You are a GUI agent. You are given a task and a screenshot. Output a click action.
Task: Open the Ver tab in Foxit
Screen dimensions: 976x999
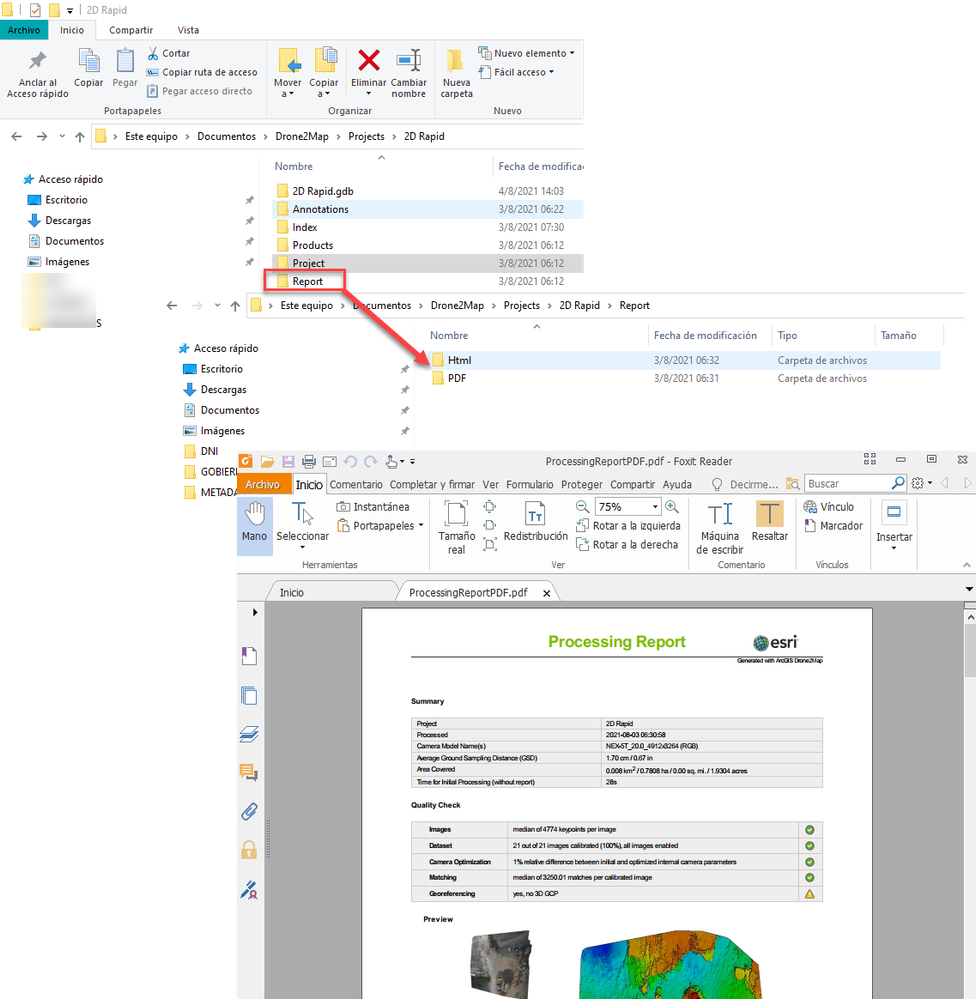pyautogui.click(x=491, y=484)
